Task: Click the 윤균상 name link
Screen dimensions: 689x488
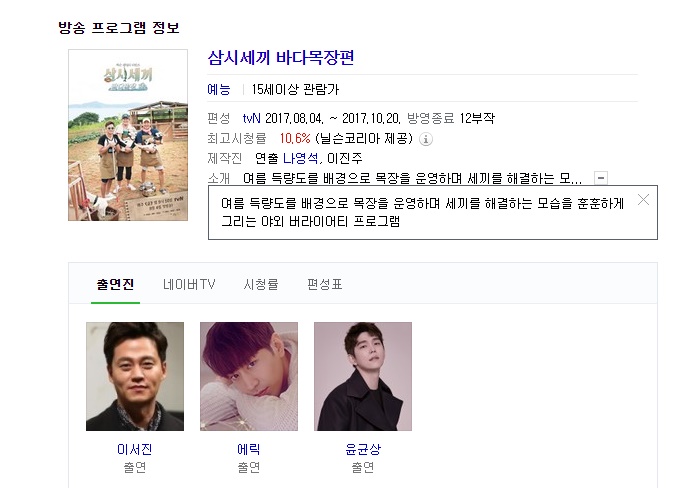Action: coord(363,449)
